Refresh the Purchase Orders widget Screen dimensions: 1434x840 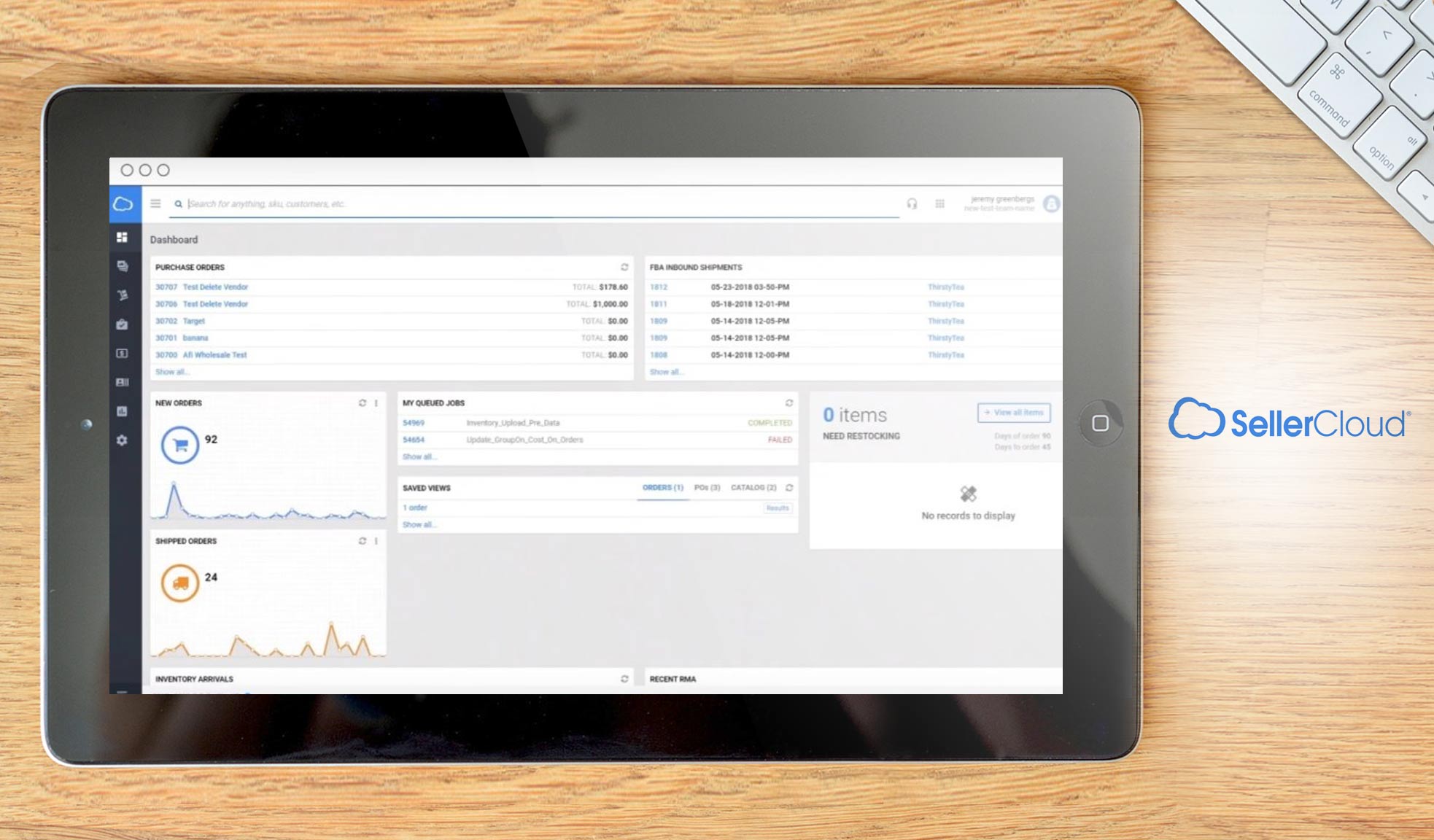pyautogui.click(x=624, y=267)
